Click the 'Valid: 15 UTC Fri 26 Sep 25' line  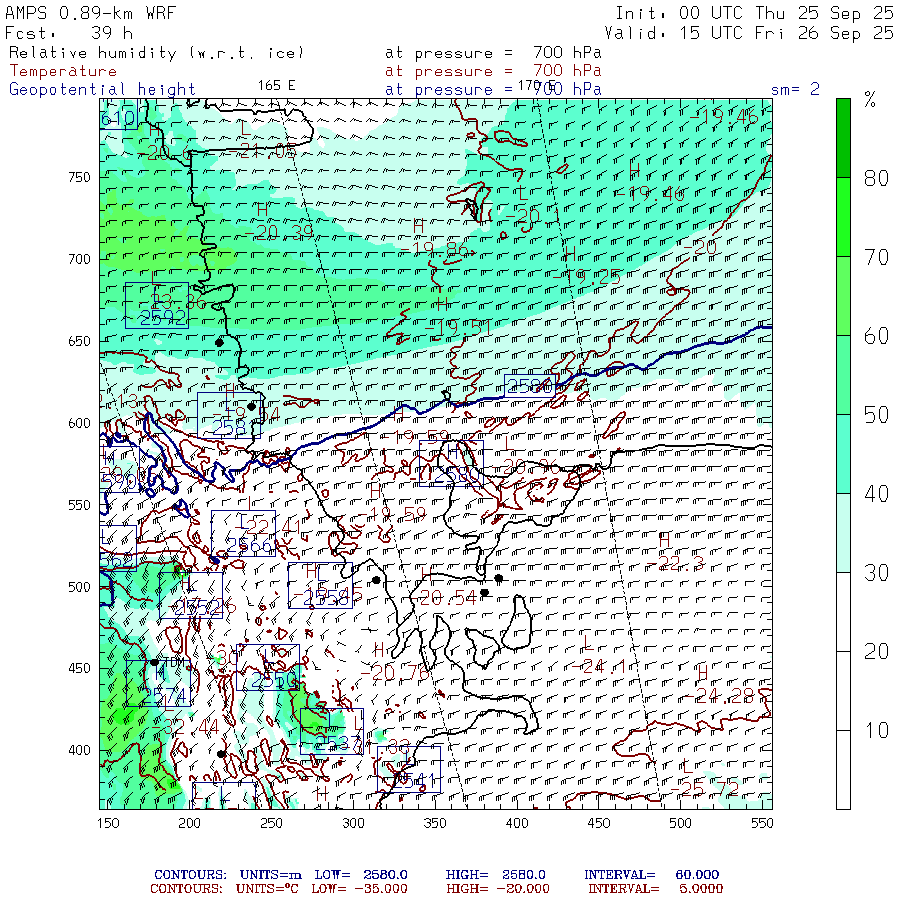[x=749, y=33]
